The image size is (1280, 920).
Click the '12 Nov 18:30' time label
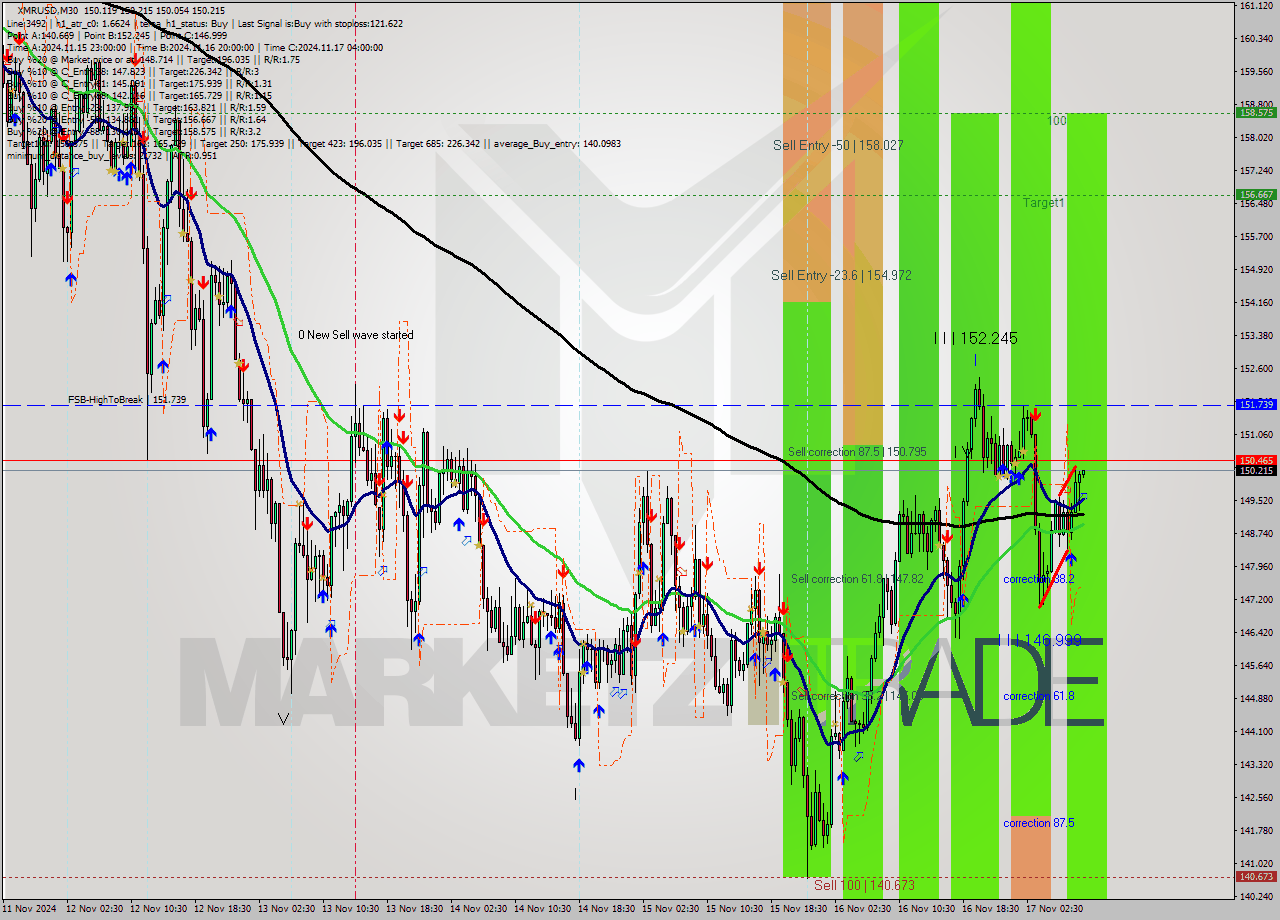click(222, 909)
